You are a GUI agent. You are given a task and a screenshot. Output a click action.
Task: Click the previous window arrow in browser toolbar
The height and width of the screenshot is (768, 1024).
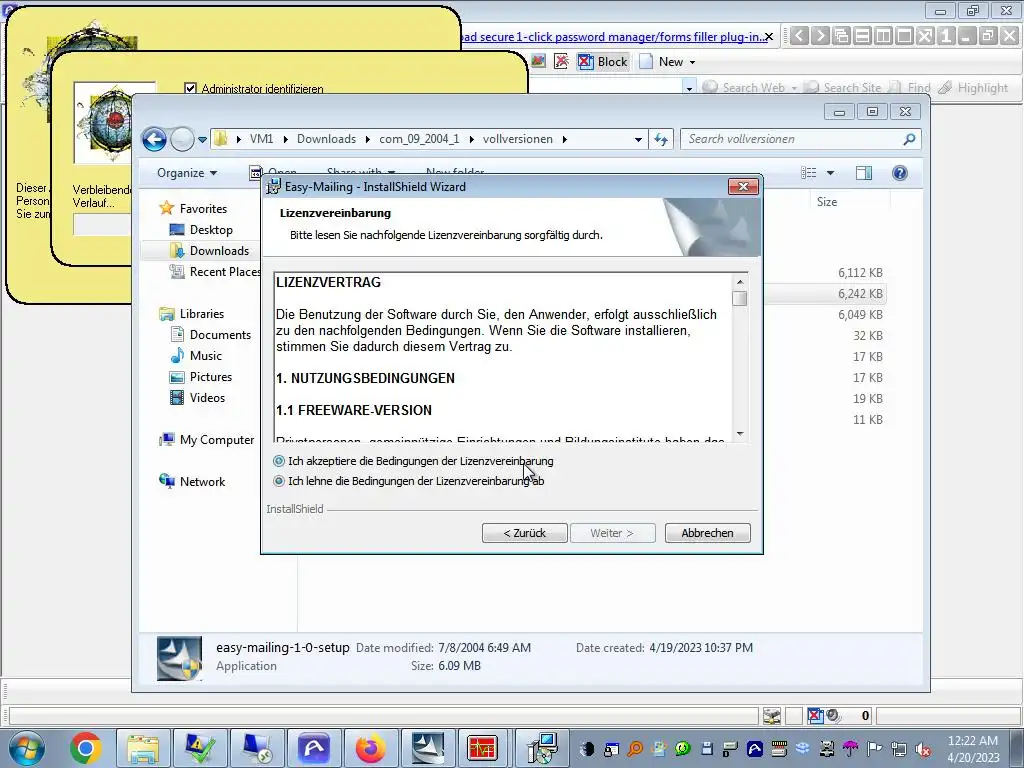[x=799, y=35]
